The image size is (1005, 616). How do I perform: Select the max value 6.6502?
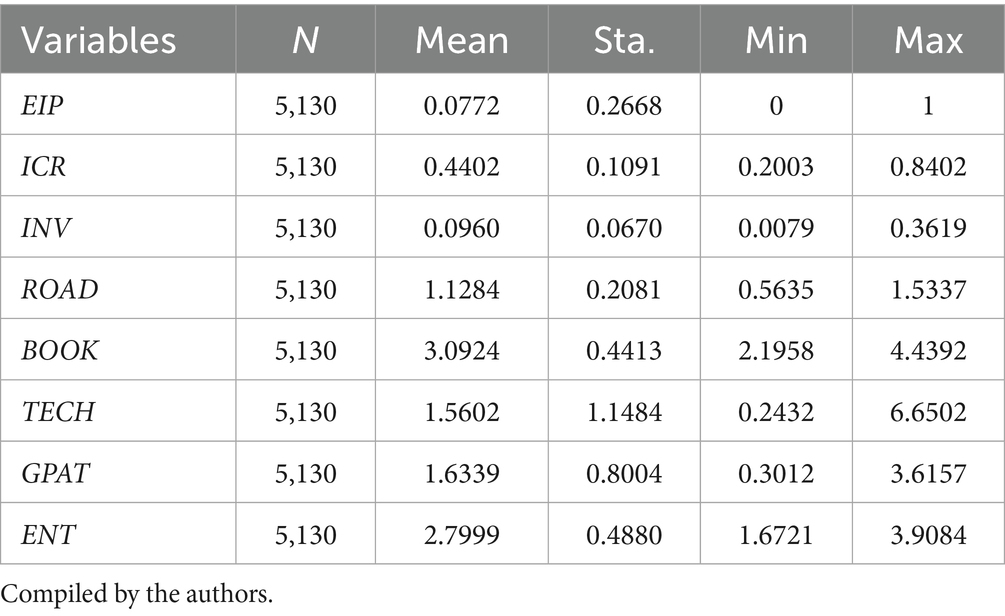coord(928,413)
